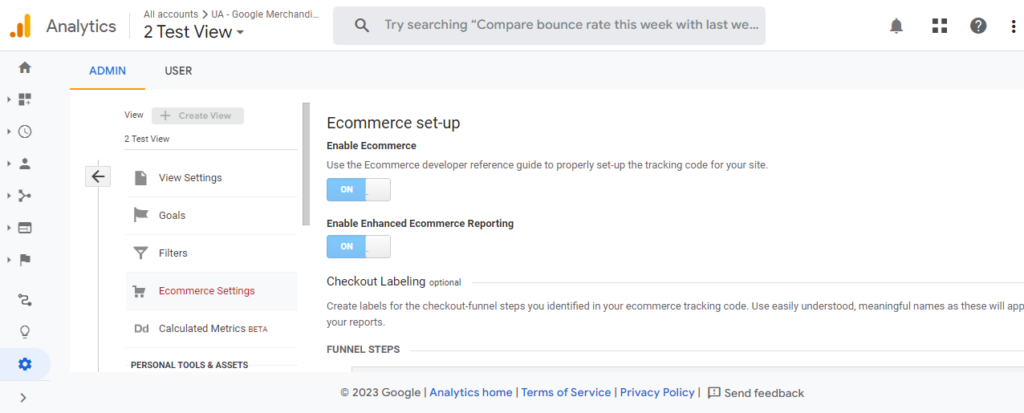Toggle the Enable Ecommerce switch
The width and height of the screenshot is (1024, 413).
tap(359, 190)
